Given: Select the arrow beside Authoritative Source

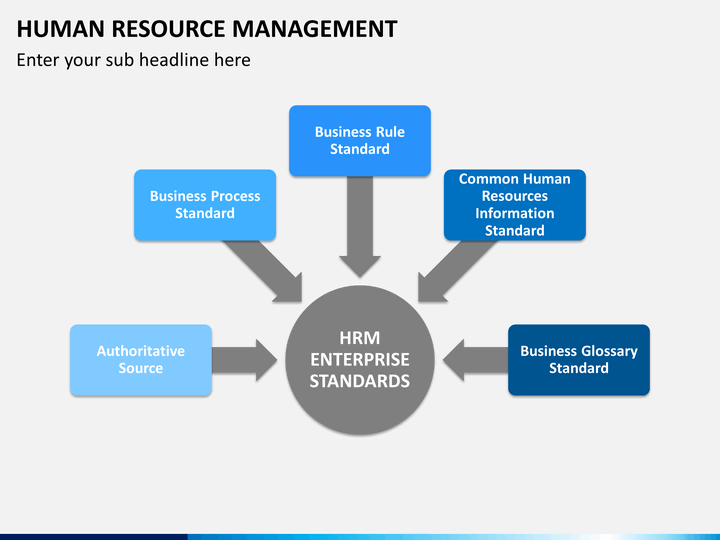Looking at the screenshot, I should click(x=244, y=360).
